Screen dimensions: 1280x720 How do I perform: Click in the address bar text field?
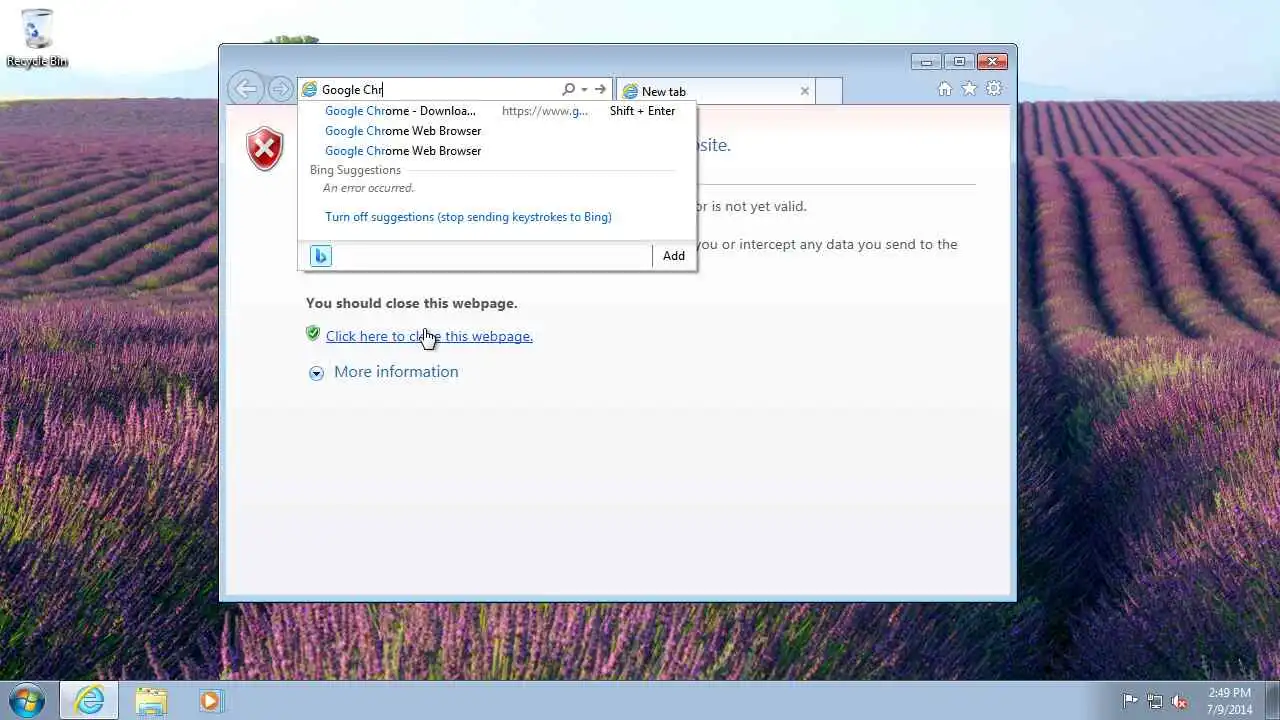pos(438,90)
